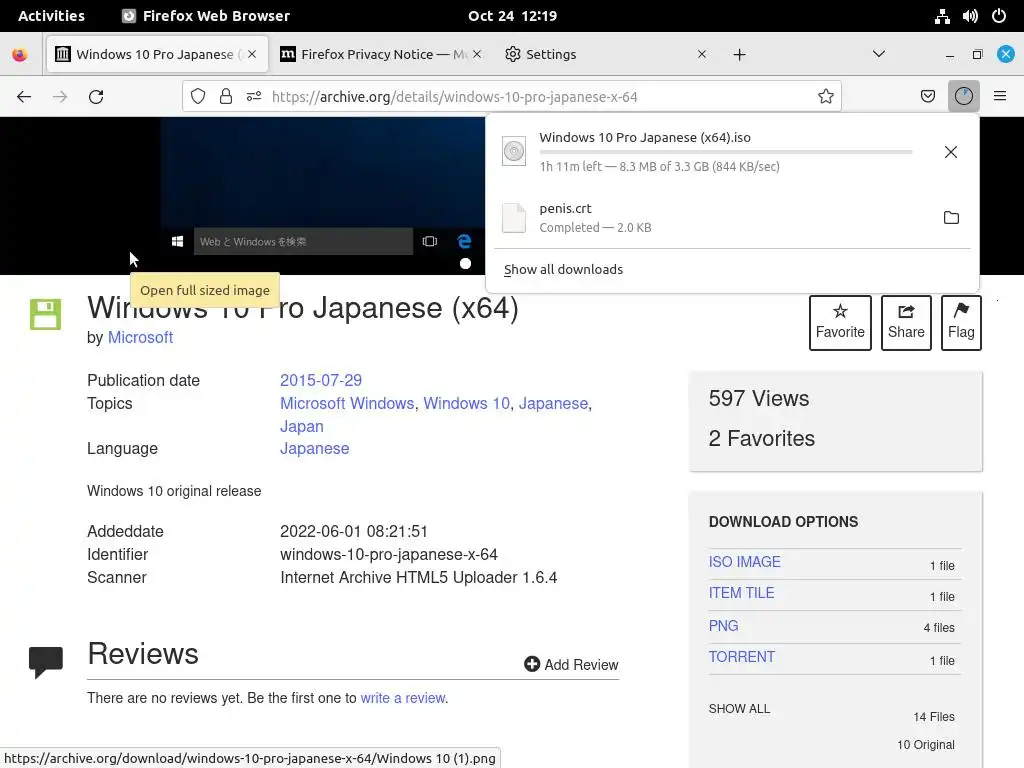Open the tracking protection shield icon
This screenshot has height=768, width=1024.
tap(198, 97)
